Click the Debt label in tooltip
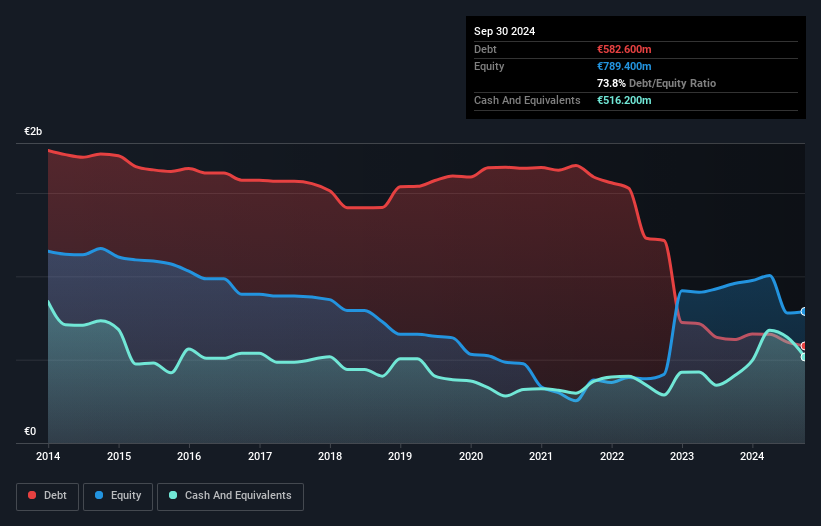The height and width of the screenshot is (526, 821). (485, 49)
